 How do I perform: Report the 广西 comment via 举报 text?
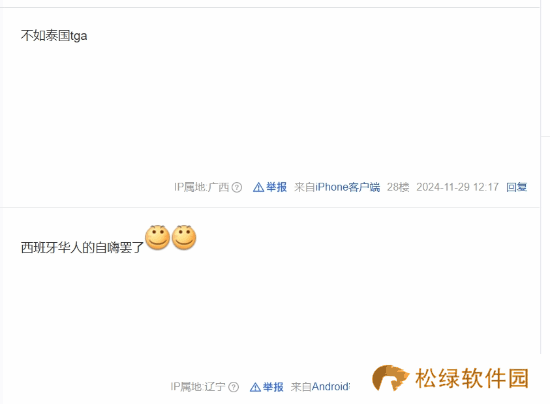coord(276,187)
